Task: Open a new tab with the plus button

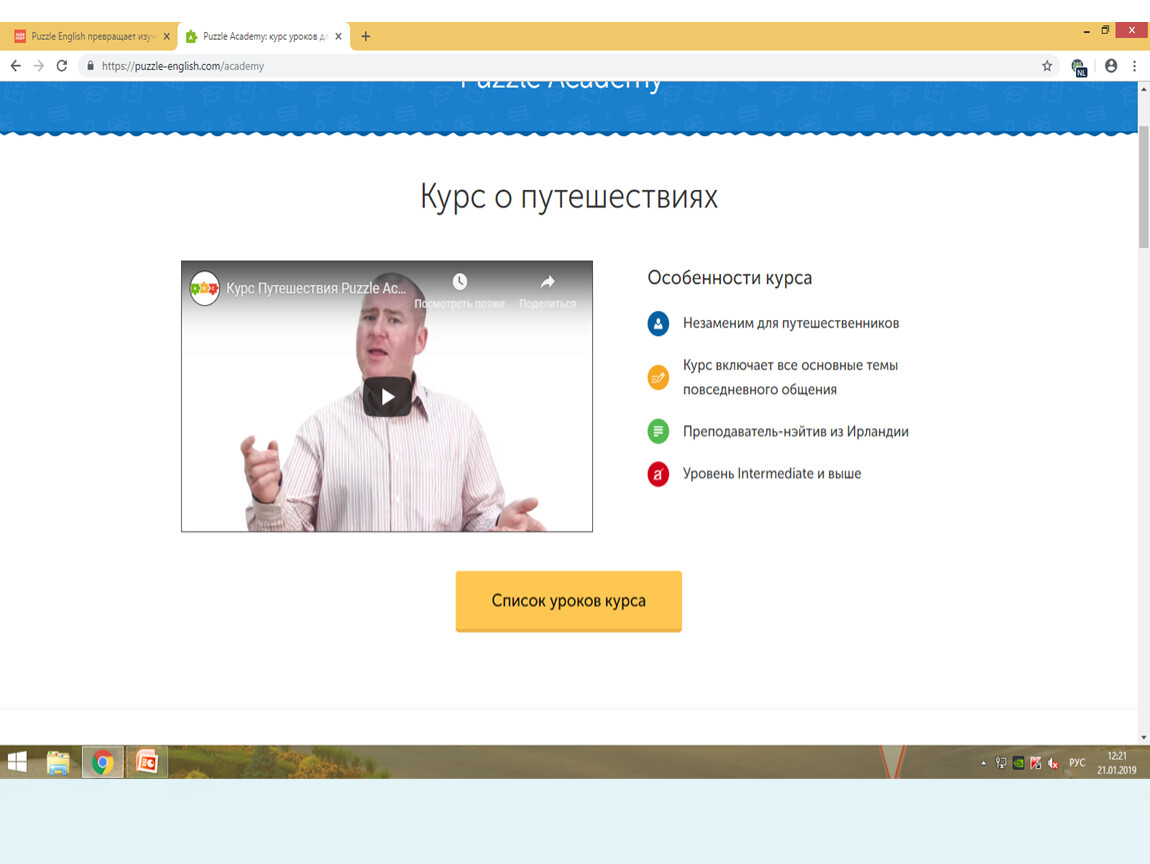Action: point(365,36)
